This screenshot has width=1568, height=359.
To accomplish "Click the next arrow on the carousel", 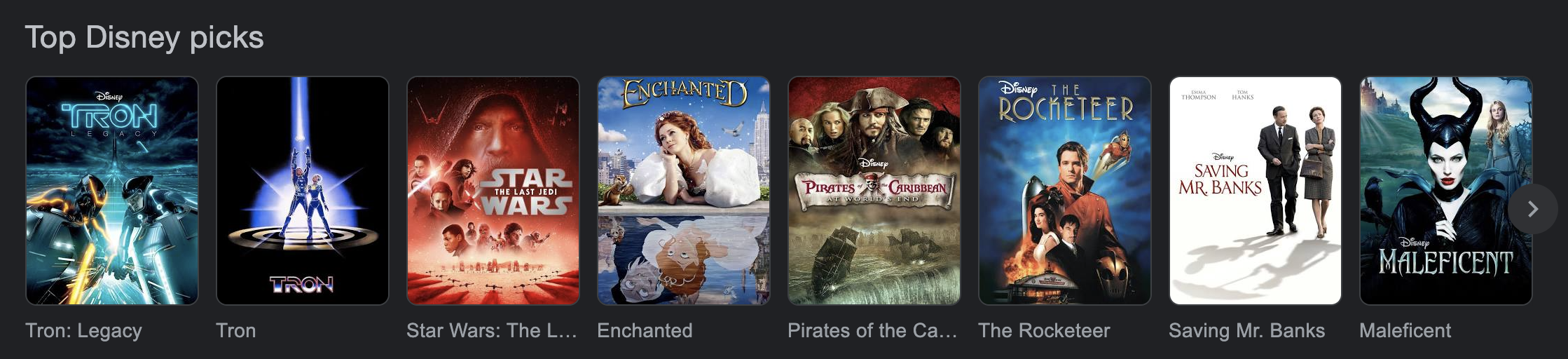I will (1532, 208).
